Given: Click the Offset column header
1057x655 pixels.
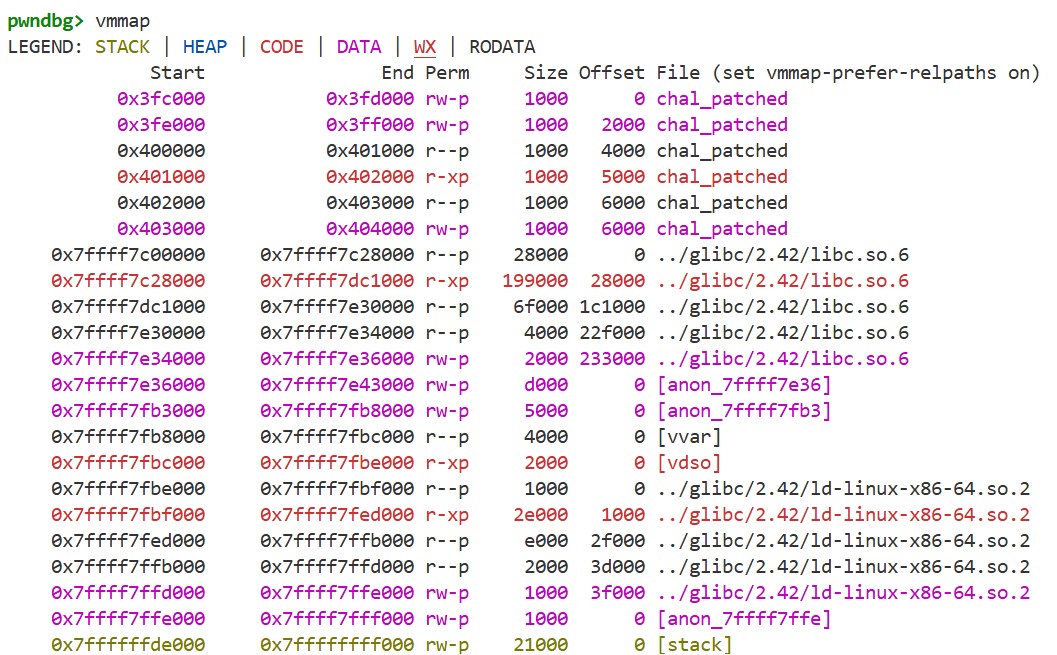Looking at the screenshot, I should tap(611, 73).
